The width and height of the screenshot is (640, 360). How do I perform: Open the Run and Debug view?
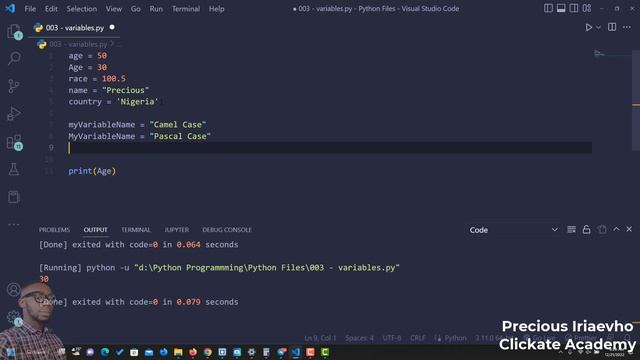tap(14, 113)
